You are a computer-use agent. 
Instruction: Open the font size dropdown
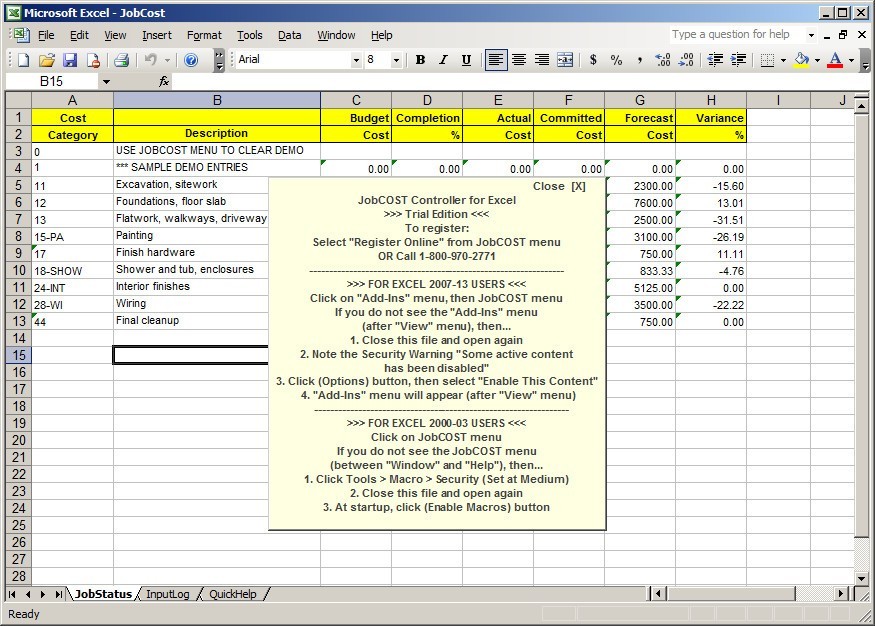396,60
